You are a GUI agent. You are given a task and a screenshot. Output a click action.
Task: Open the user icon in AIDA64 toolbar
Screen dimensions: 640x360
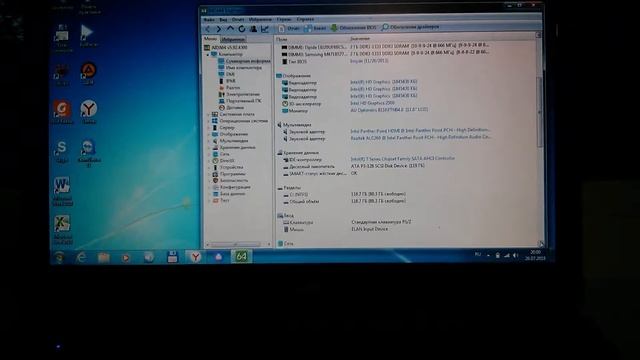[x=253, y=29]
